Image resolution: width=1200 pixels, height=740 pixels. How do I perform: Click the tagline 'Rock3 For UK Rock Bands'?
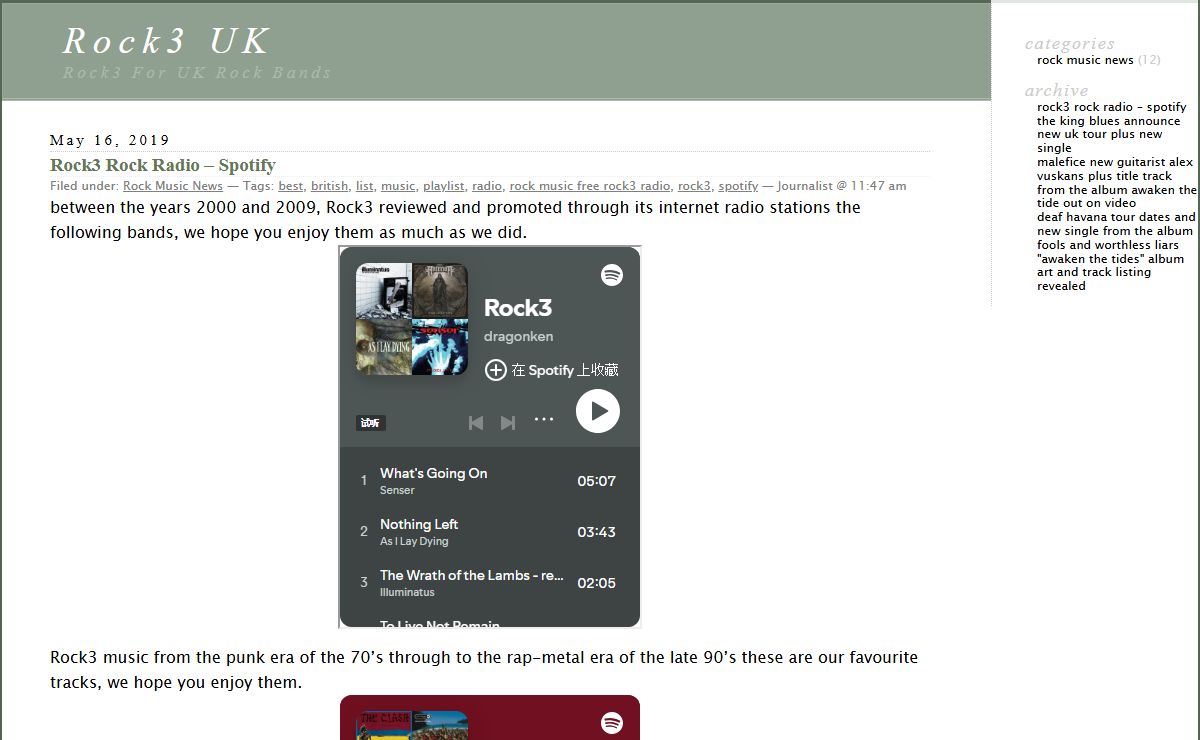197,72
